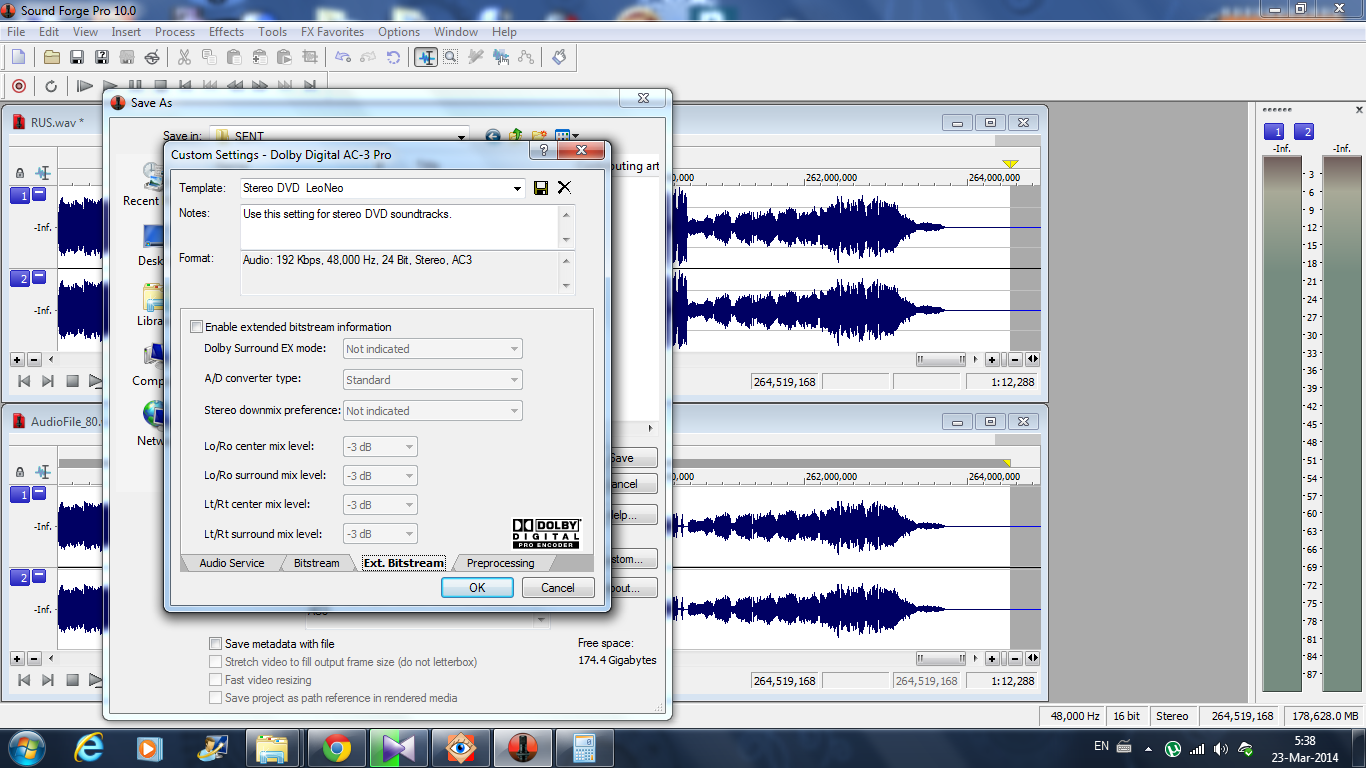This screenshot has width=1366, height=768.
Task: Select the Magnify tool
Action: click(x=451, y=57)
